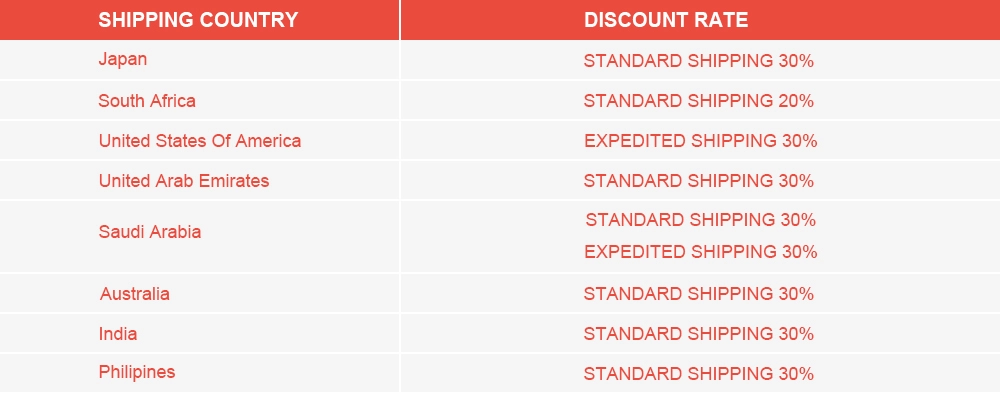Select Australia in the country column
This screenshot has height=394, width=1000.
coord(135,294)
